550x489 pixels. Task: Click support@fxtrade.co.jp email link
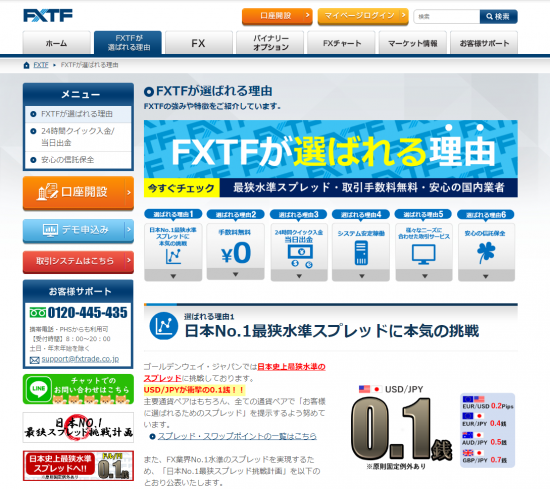[80, 359]
